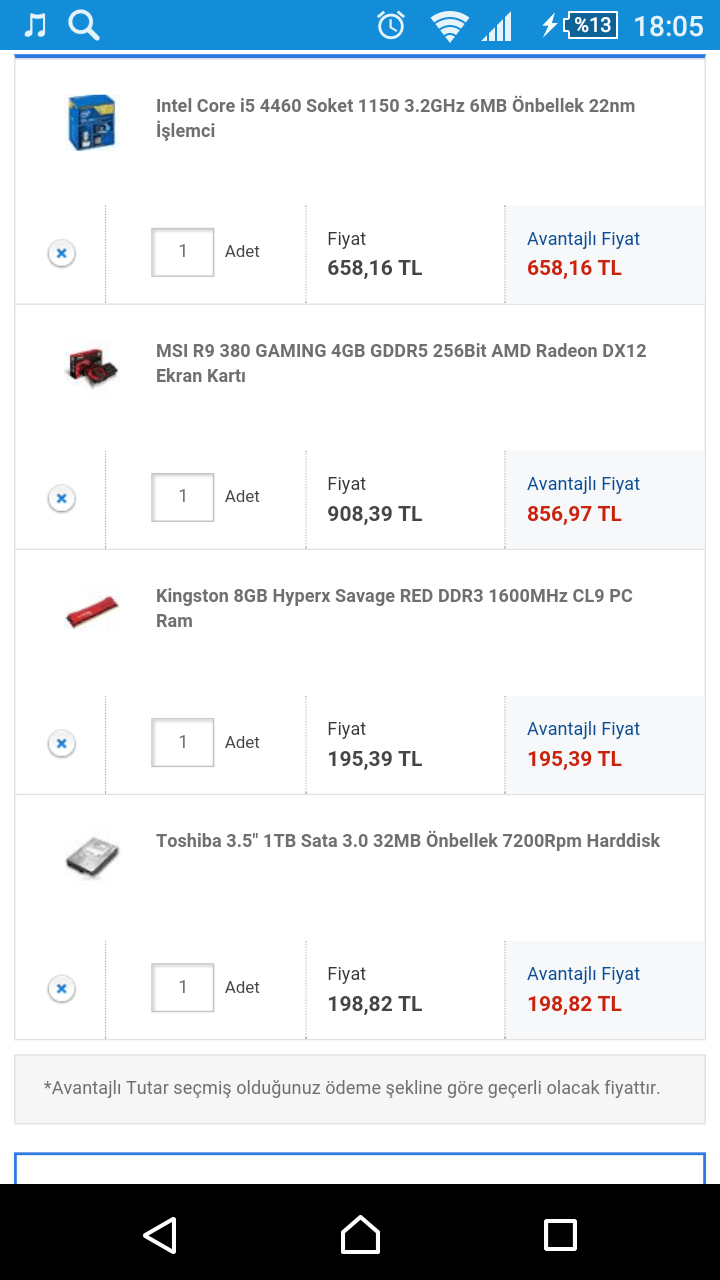Remove Toshiba 1TB harddisk from cart
This screenshot has width=720, height=1280.
(x=61, y=989)
